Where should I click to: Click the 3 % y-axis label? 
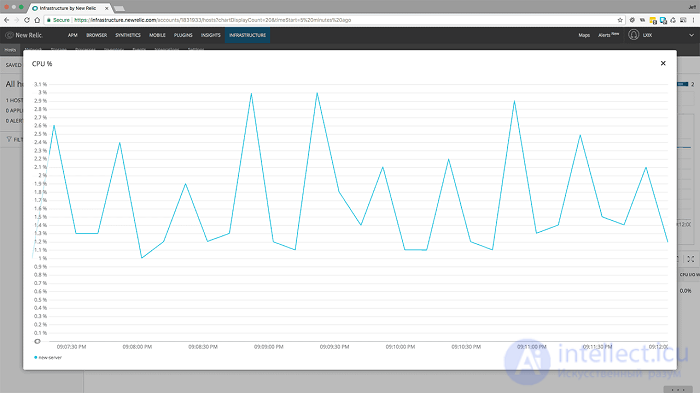click(x=42, y=92)
